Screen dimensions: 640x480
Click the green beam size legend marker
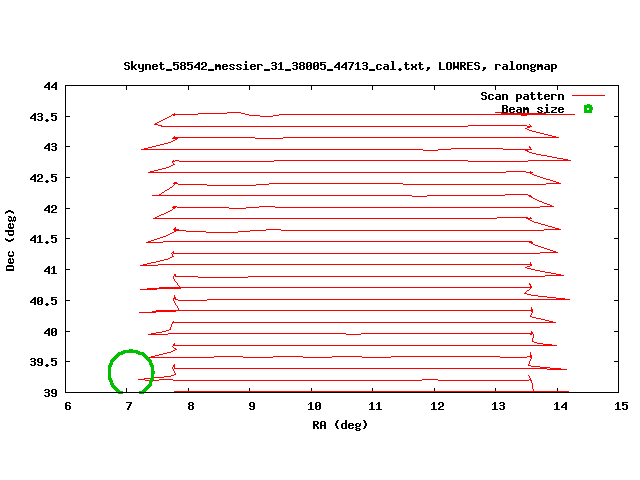pyautogui.click(x=588, y=109)
